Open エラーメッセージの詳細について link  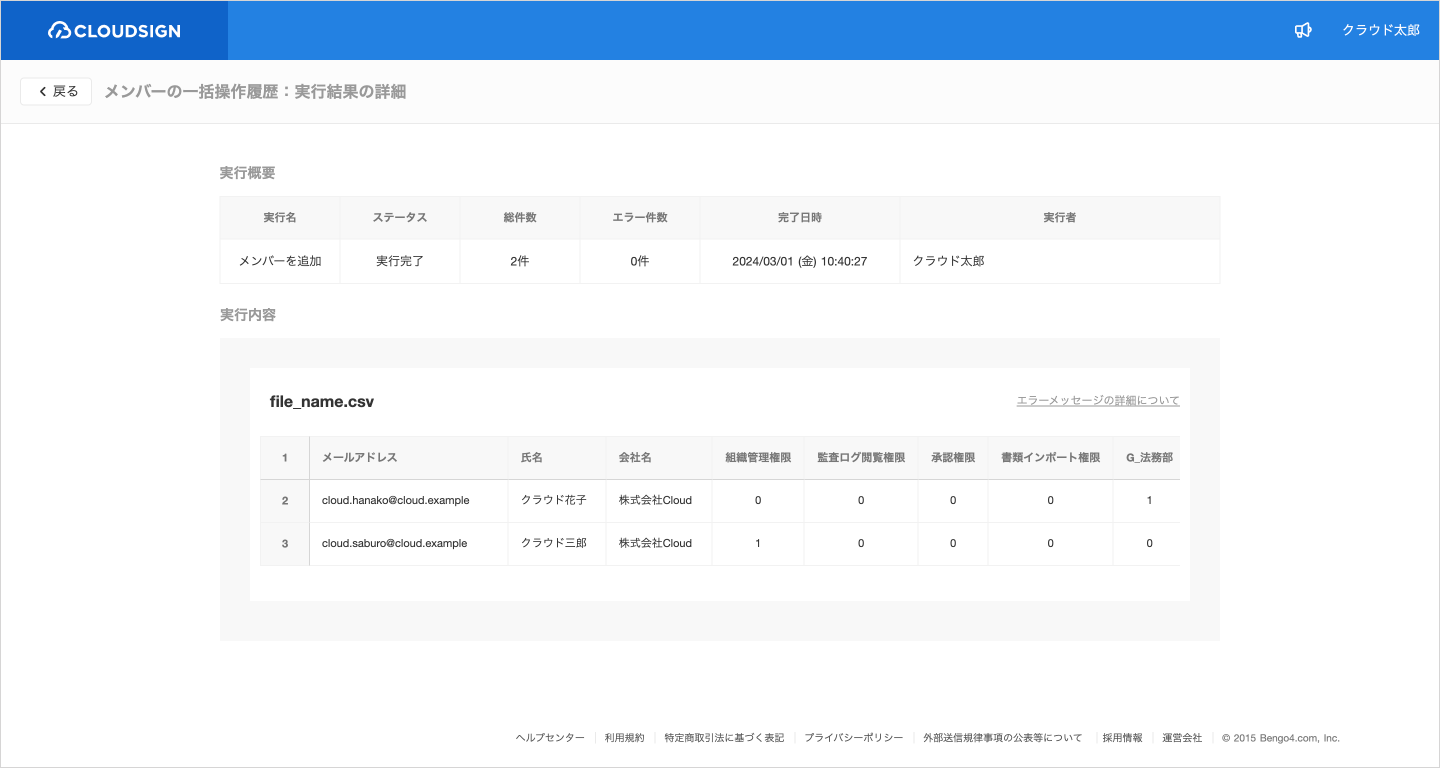pyautogui.click(x=1098, y=400)
